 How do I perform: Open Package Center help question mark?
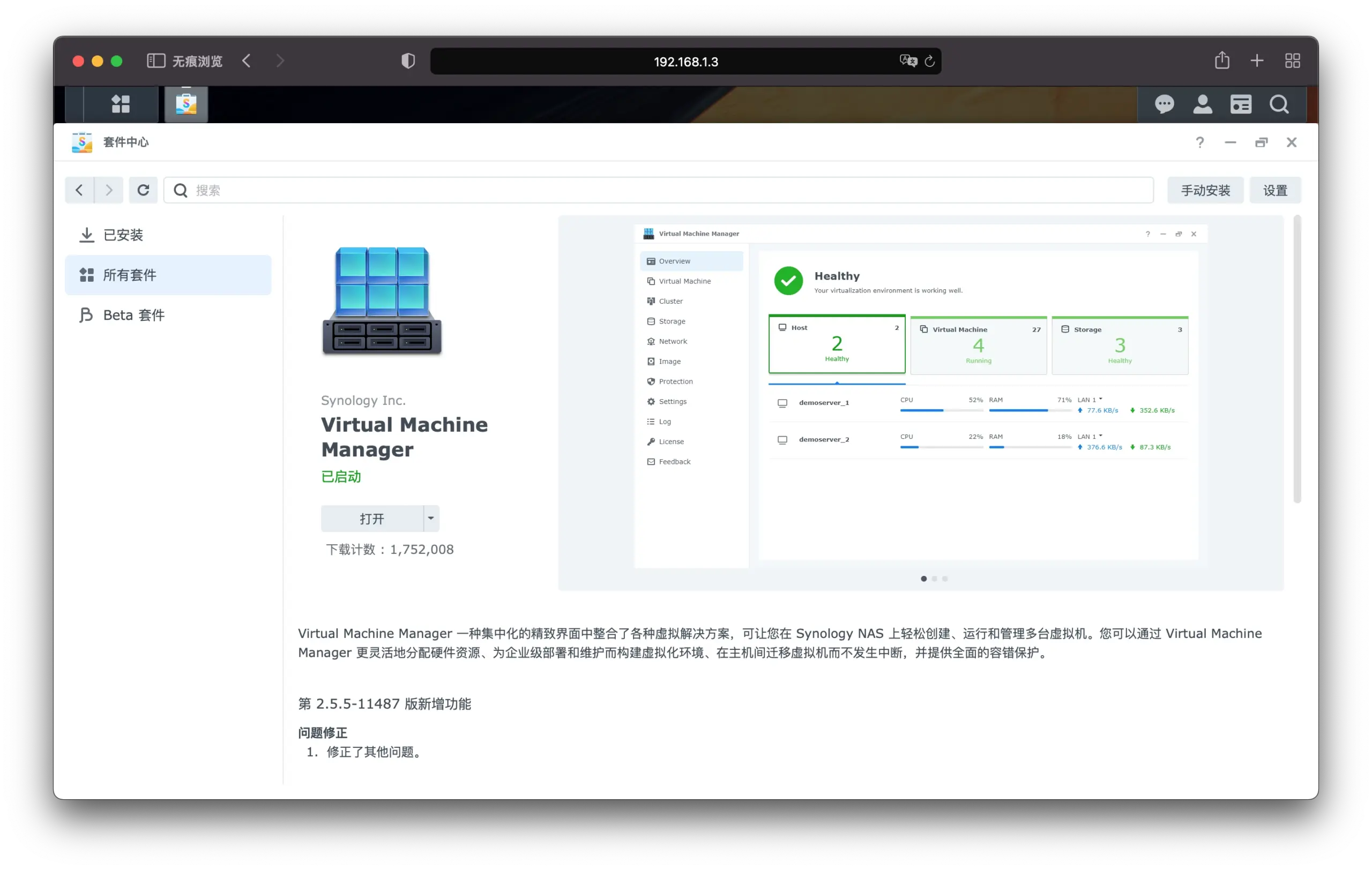(1200, 142)
